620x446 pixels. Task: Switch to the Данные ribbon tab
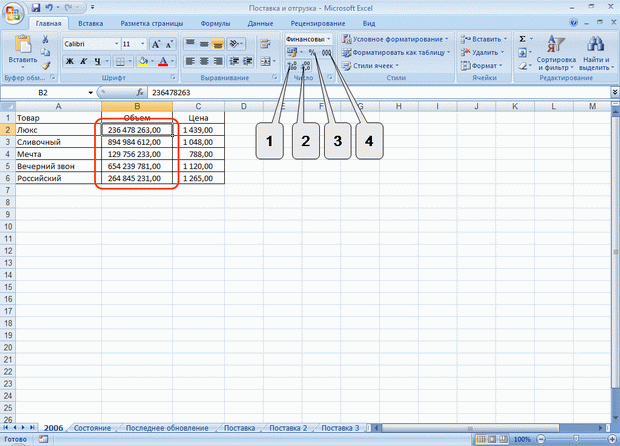[x=260, y=23]
